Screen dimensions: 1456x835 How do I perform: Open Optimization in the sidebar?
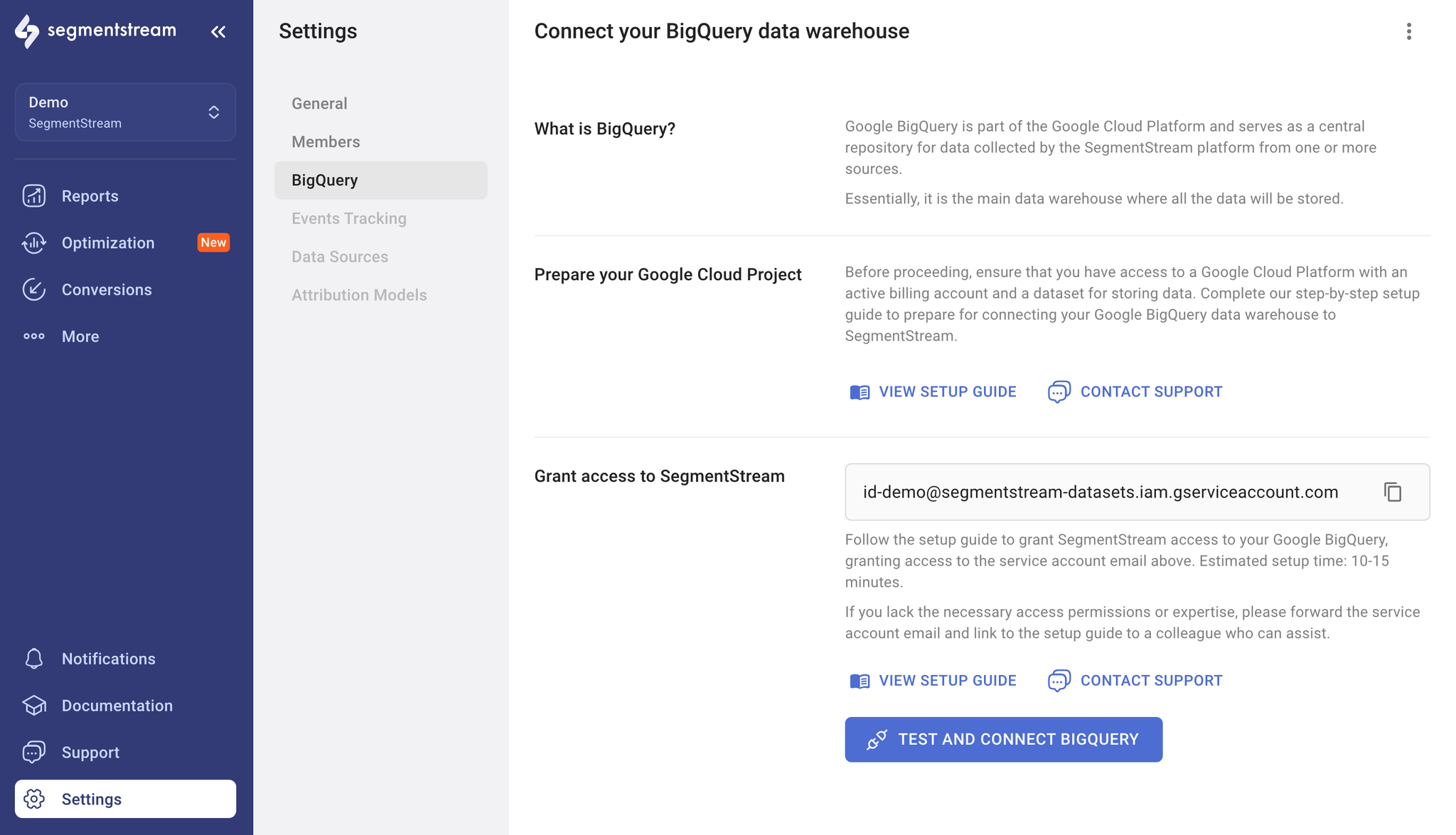click(108, 242)
